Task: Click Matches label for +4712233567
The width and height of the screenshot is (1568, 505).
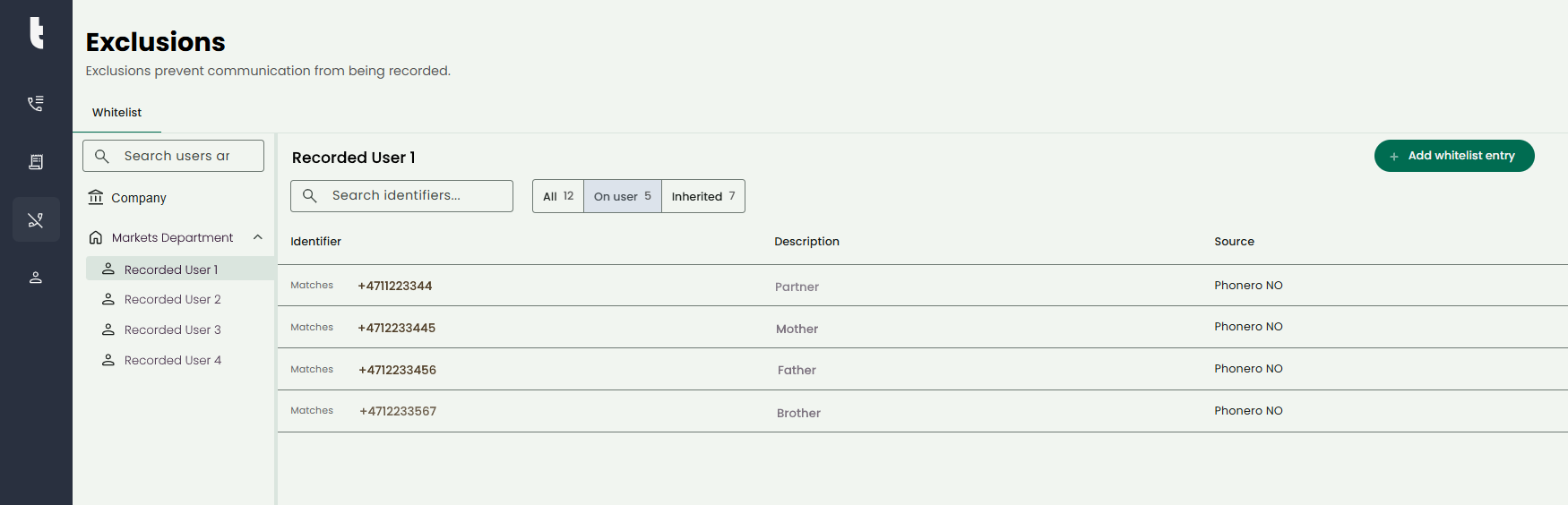Action: [x=312, y=411]
